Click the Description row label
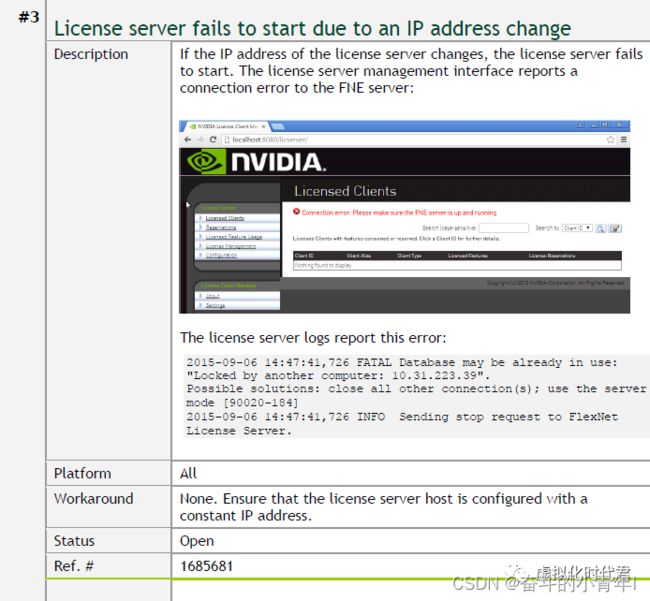 91,54
